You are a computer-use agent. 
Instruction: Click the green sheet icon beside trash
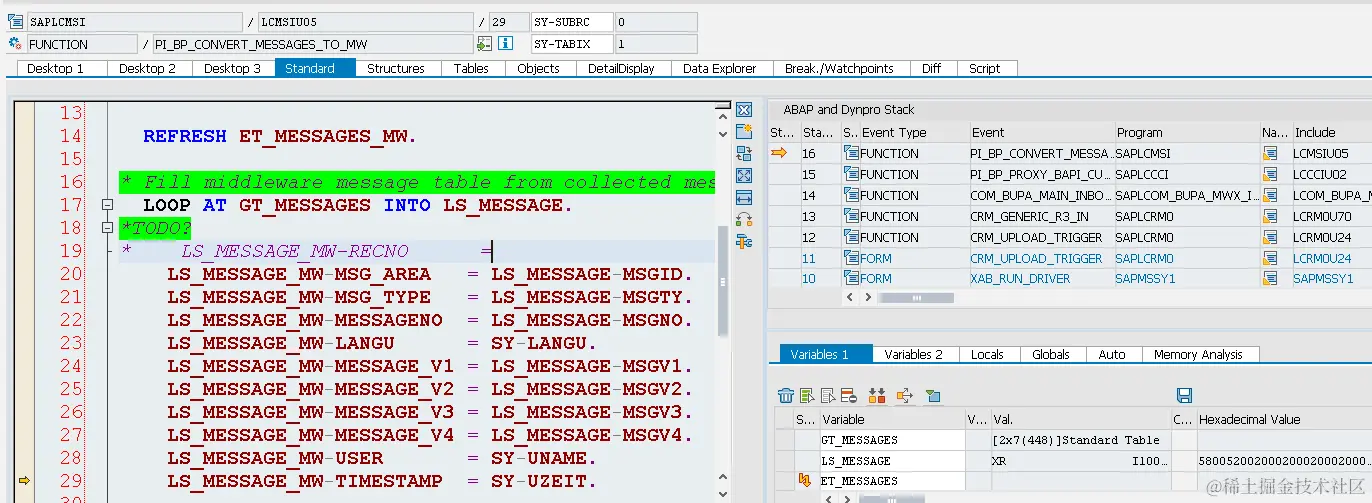[x=806, y=396]
